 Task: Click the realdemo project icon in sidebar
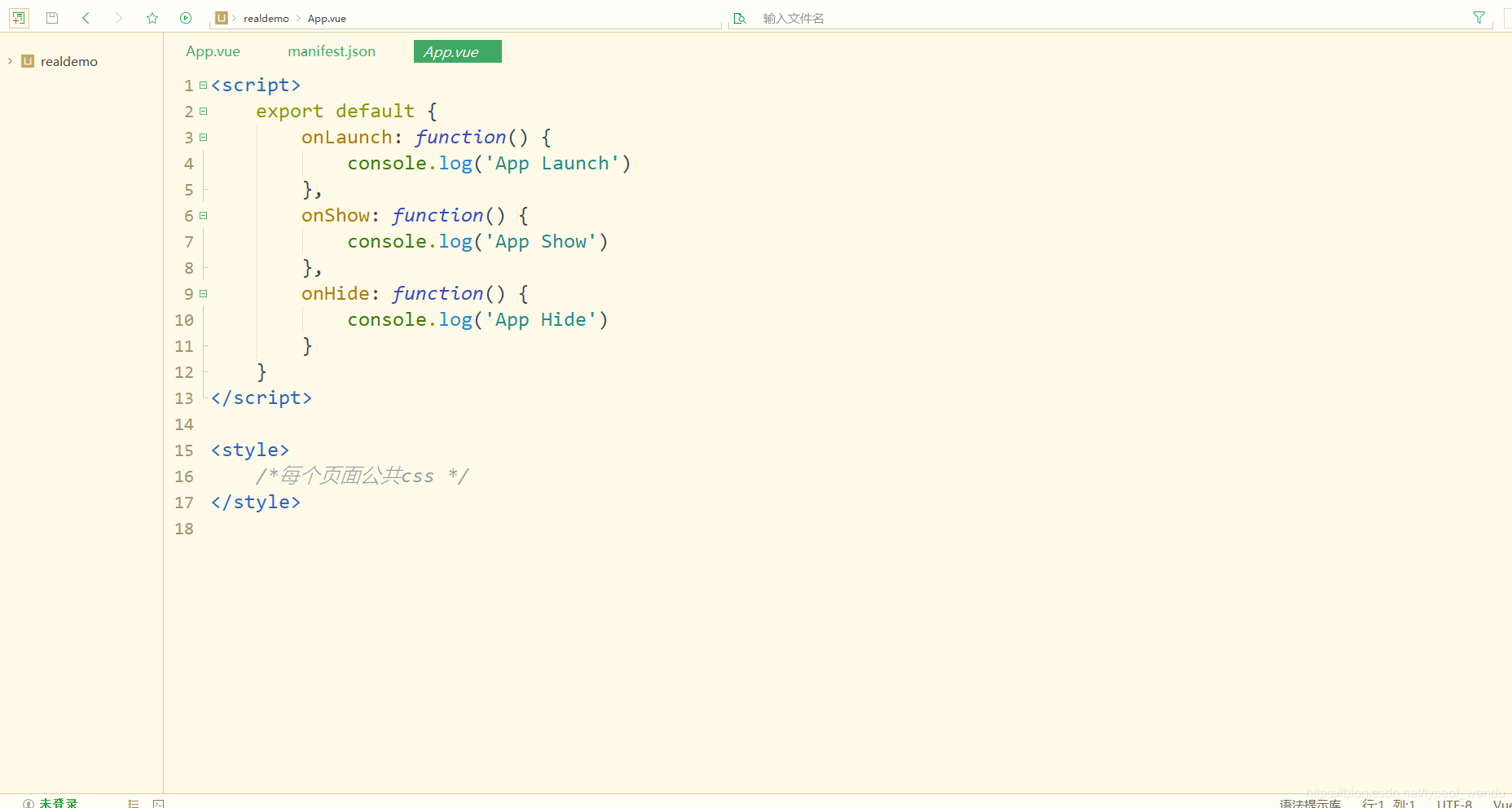pyautogui.click(x=28, y=61)
